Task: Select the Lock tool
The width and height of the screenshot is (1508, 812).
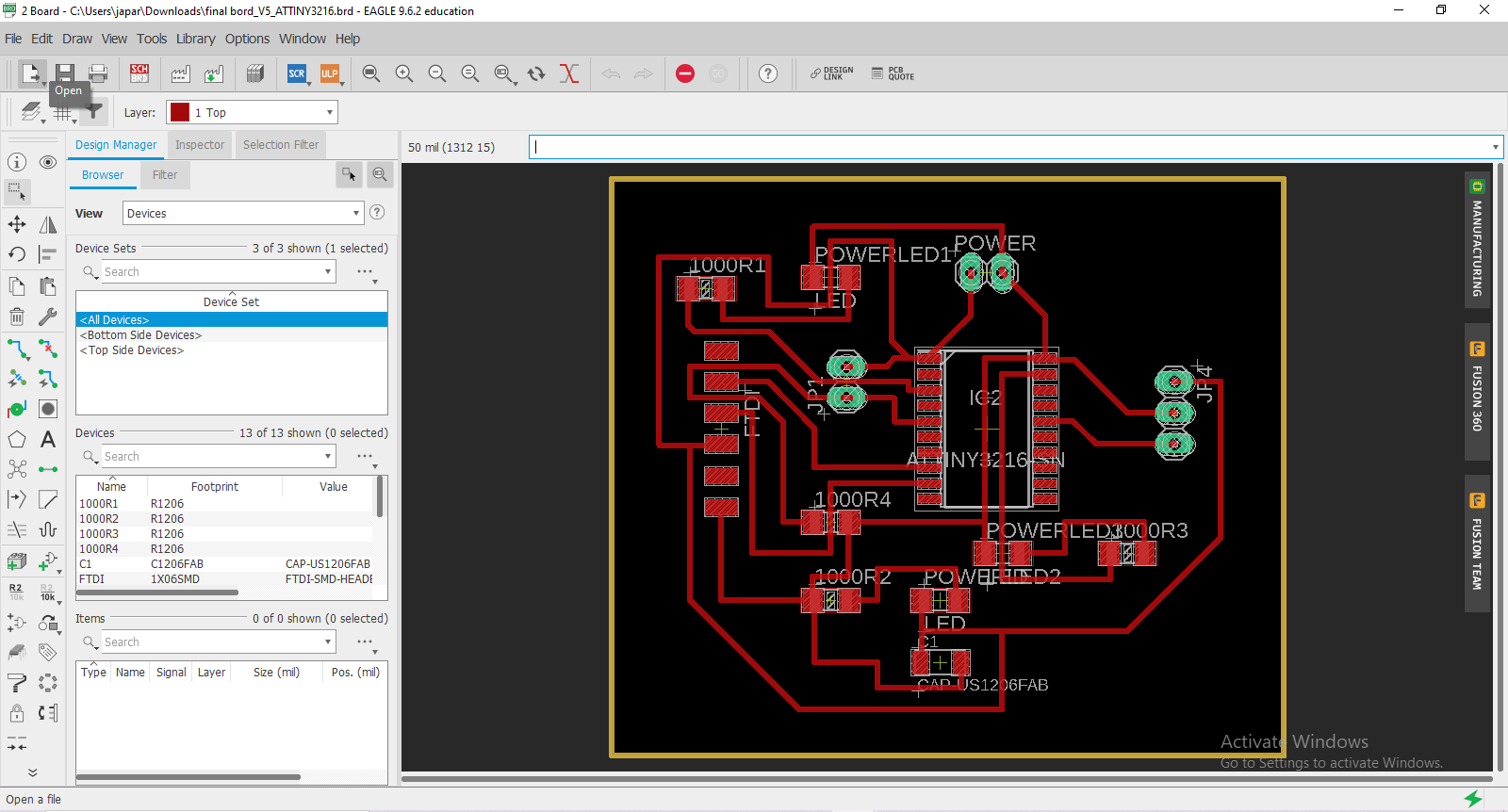Action: pos(17,712)
